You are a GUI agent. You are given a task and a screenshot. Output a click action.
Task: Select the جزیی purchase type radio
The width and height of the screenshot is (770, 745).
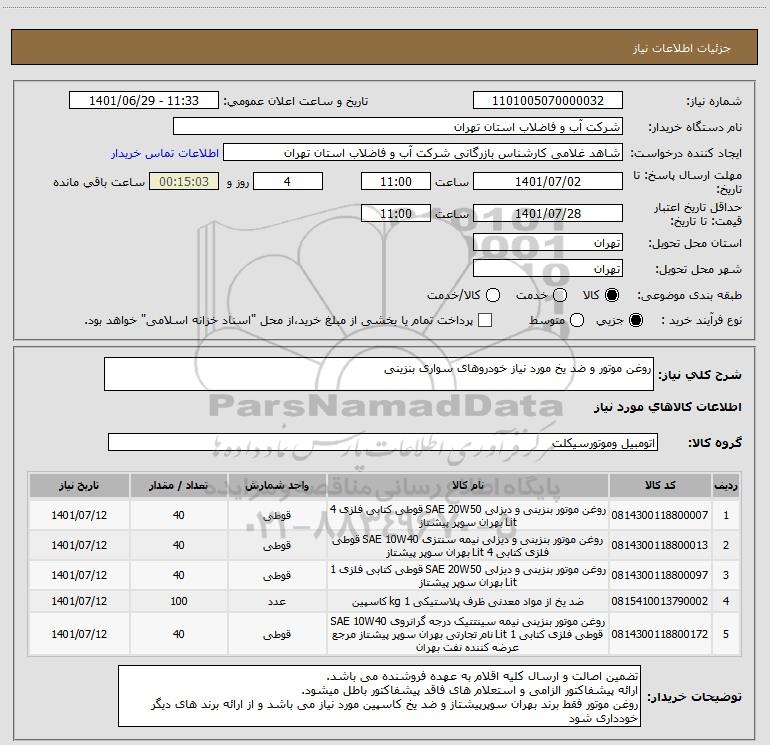pos(635,320)
